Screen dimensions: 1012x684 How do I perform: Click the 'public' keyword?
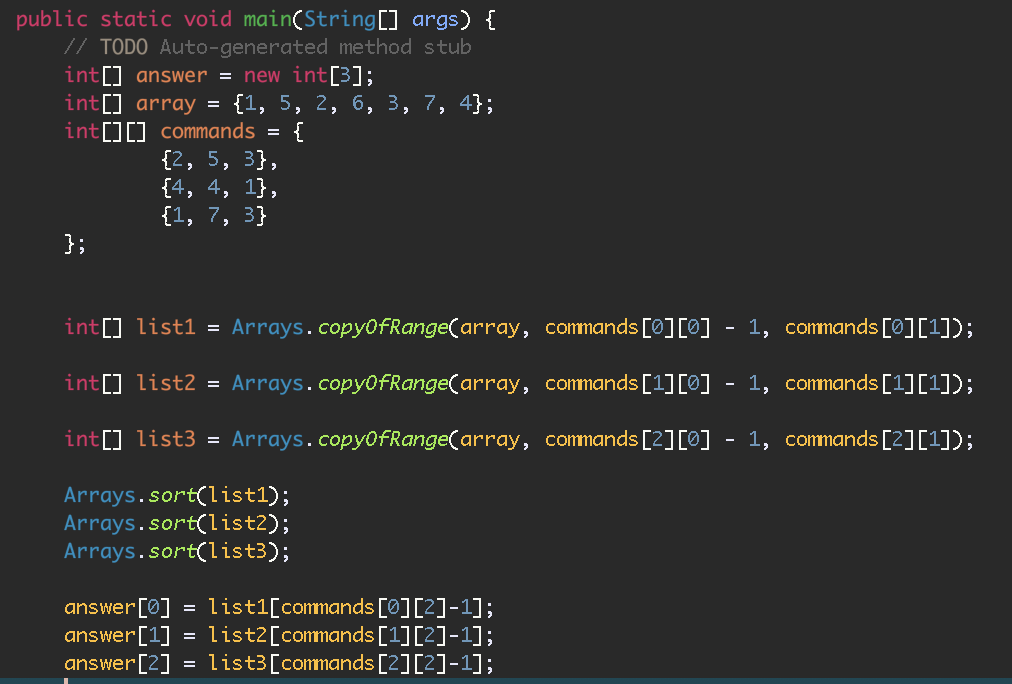(52, 19)
